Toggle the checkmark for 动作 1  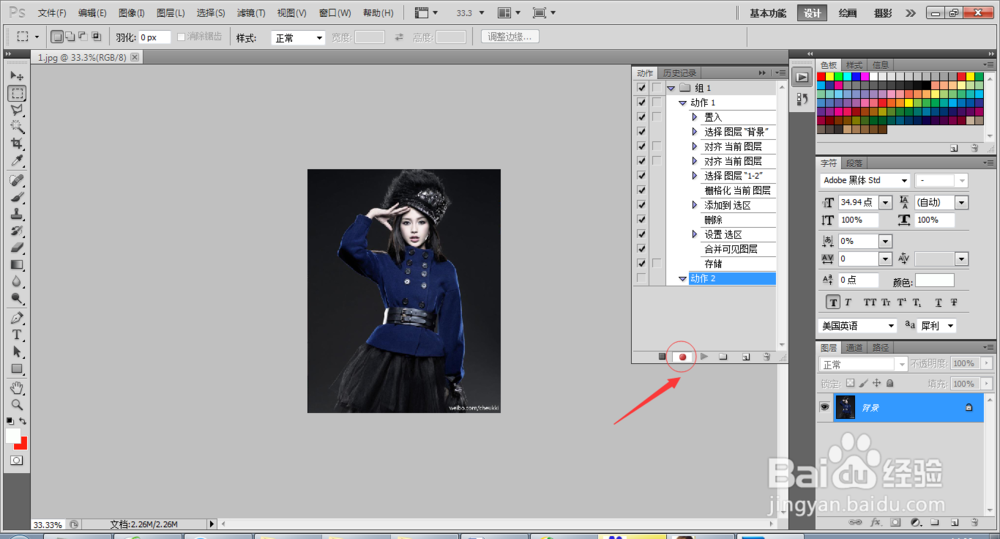tap(642, 102)
